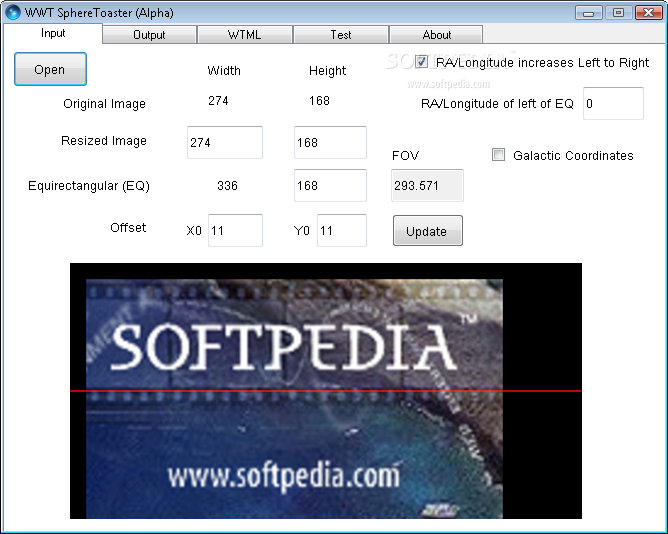The width and height of the screenshot is (668, 534).
Task: Enable the Galactic Coordinates checkbox
Action: tap(498, 154)
